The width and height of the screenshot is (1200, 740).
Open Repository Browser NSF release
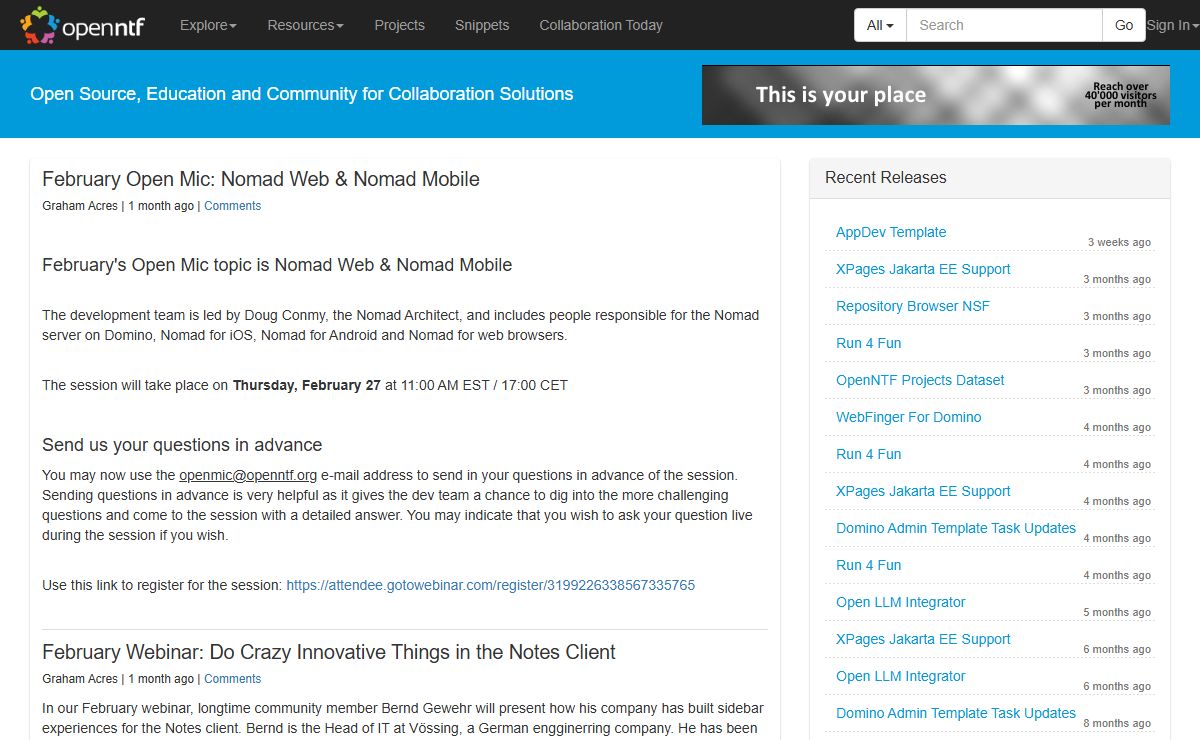pyautogui.click(x=913, y=306)
